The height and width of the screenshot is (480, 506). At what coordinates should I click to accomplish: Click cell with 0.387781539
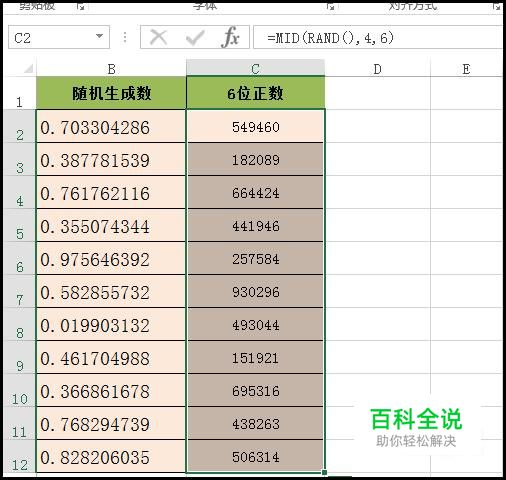tap(111, 160)
